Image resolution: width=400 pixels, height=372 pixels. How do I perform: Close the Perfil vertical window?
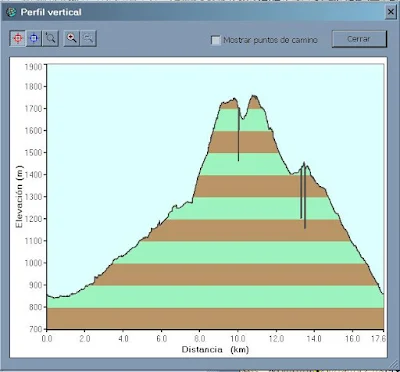click(391, 12)
